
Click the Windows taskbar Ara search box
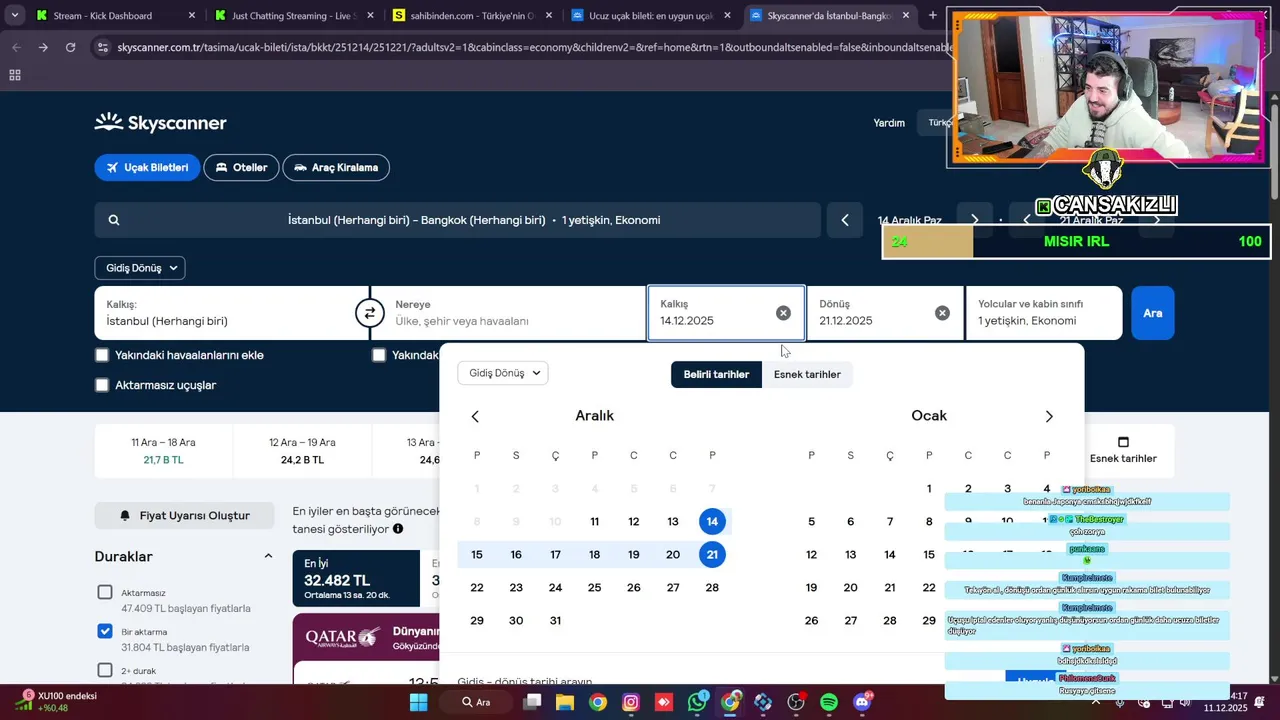(x=476, y=702)
